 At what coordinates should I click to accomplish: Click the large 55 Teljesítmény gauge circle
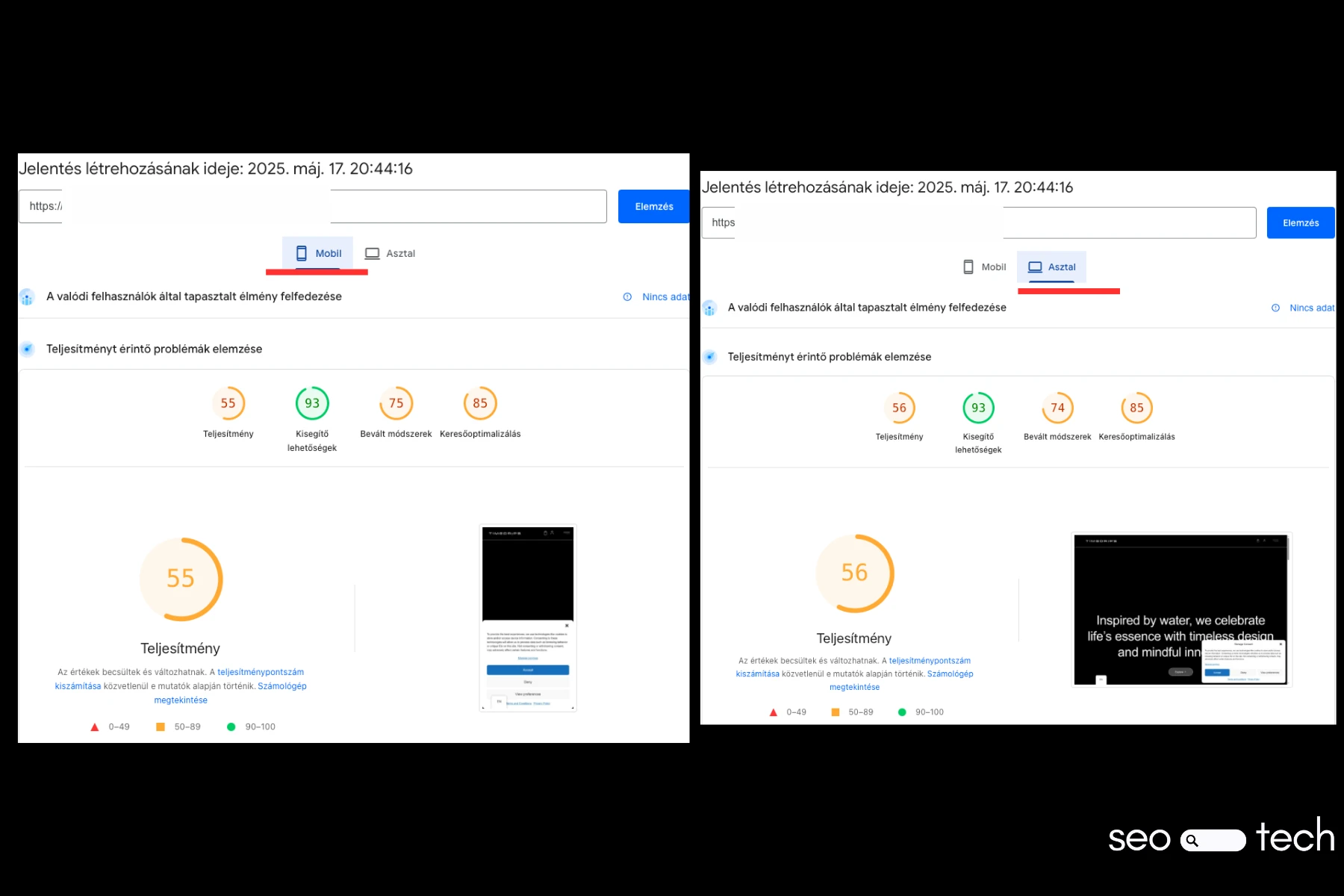click(181, 579)
